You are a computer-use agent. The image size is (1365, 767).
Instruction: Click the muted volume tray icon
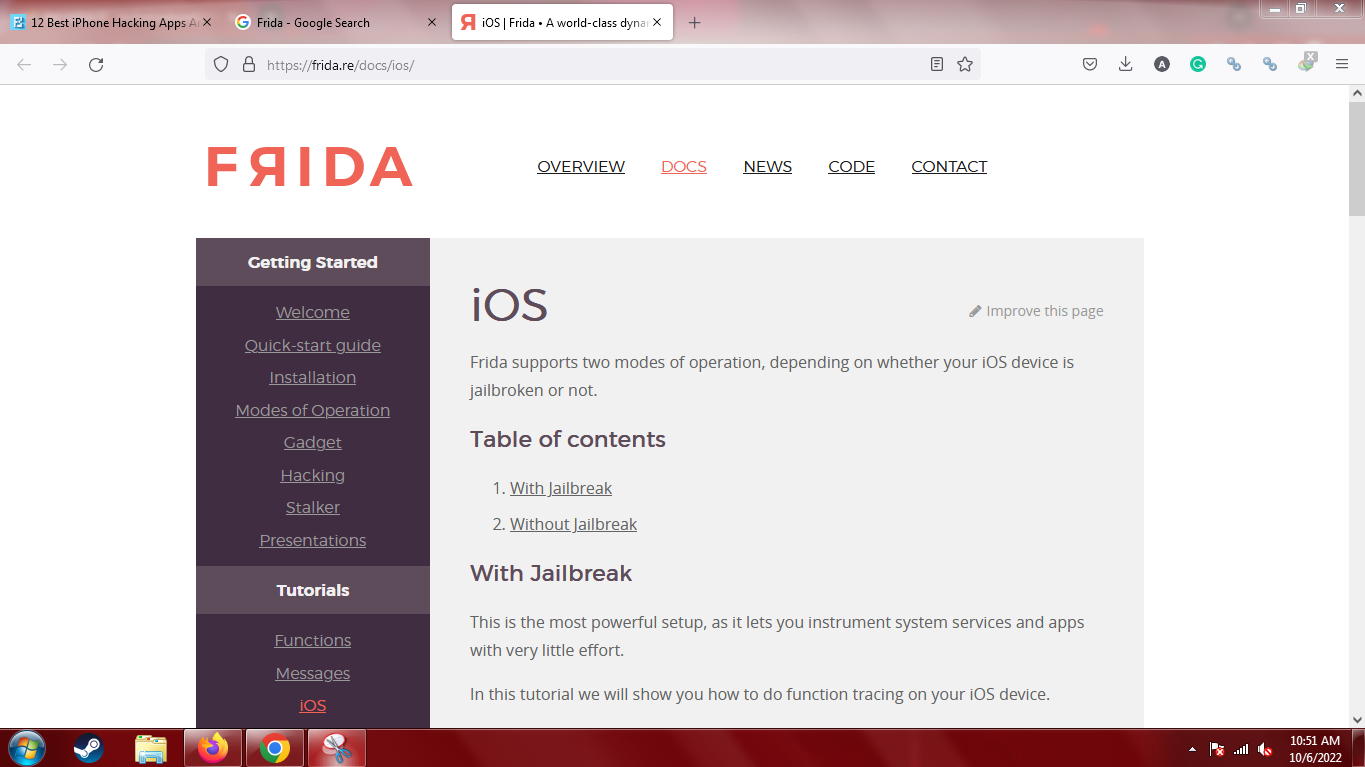1265,749
